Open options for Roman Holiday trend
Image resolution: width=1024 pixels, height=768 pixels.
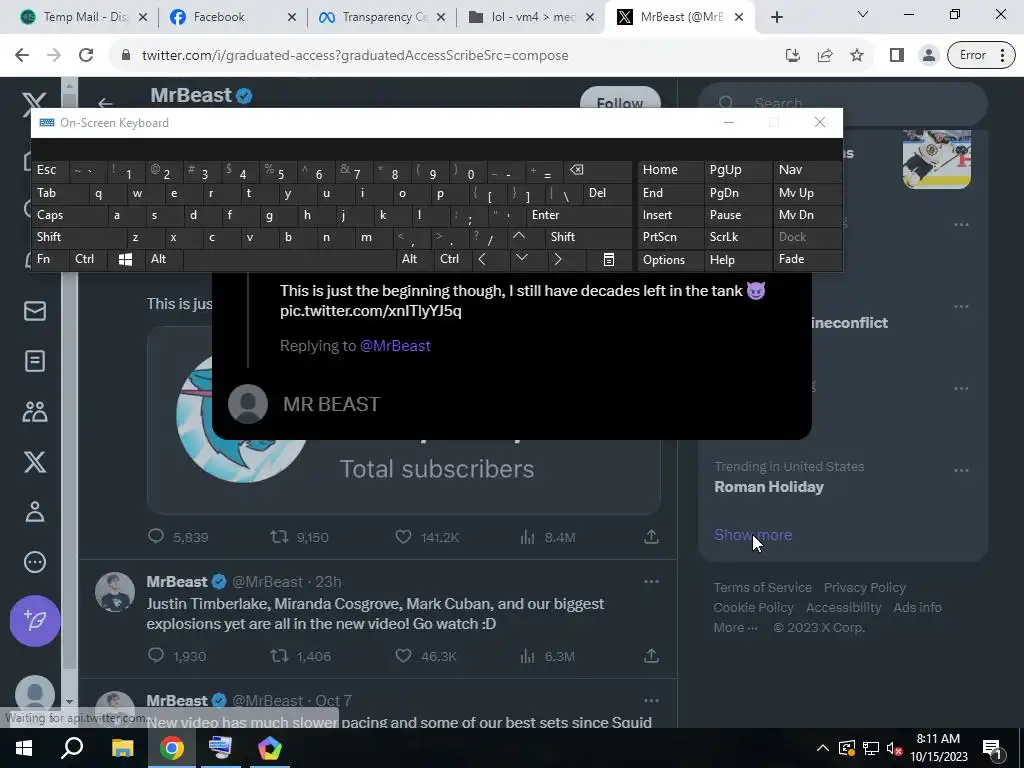point(961,470)
